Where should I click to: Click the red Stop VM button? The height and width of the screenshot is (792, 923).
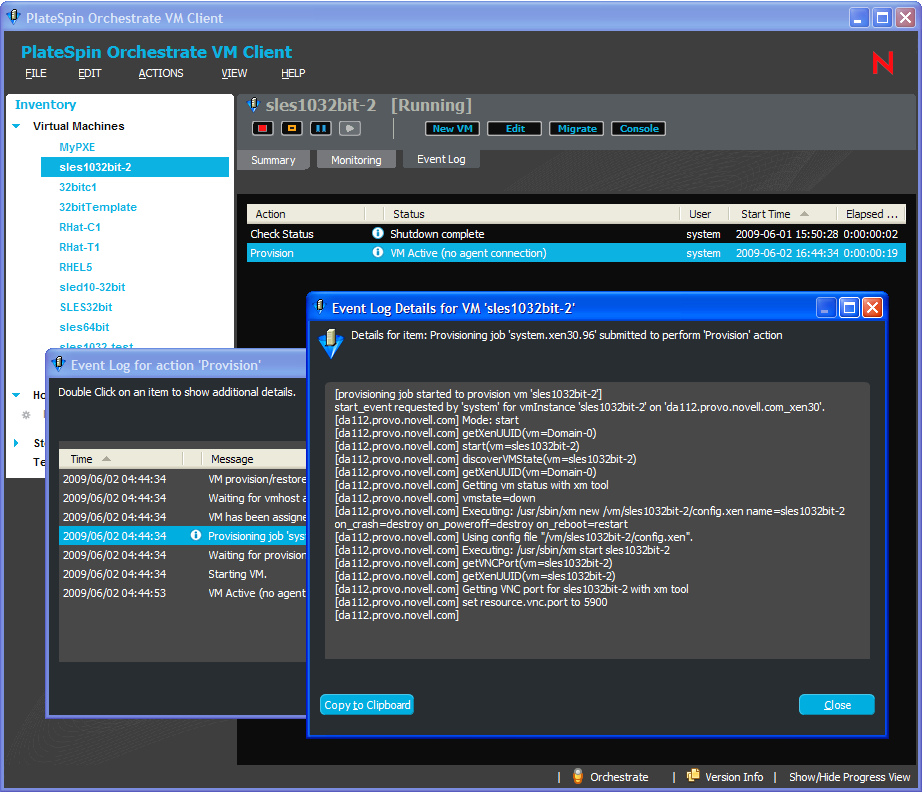coord(263,128)
